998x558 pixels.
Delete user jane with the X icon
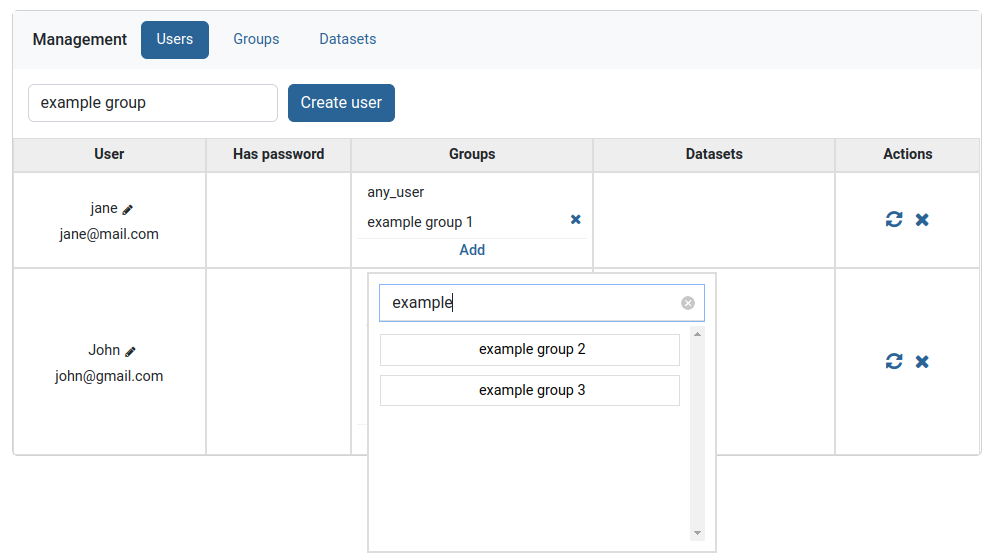[922, 219]
